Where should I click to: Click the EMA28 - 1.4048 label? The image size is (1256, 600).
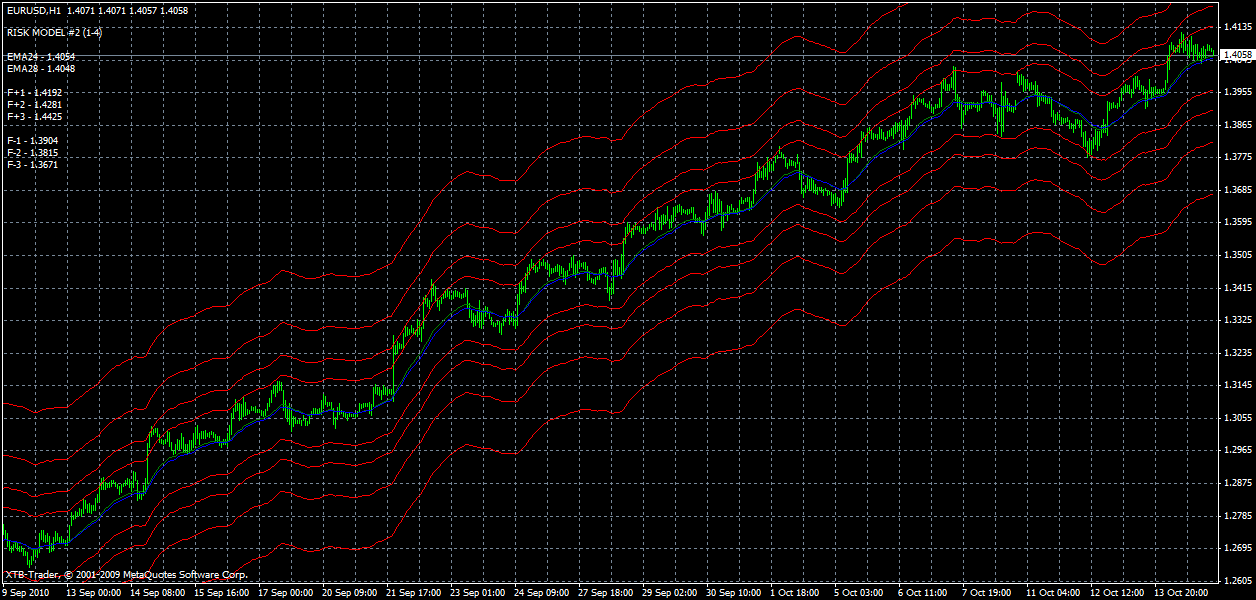point(41,69)
